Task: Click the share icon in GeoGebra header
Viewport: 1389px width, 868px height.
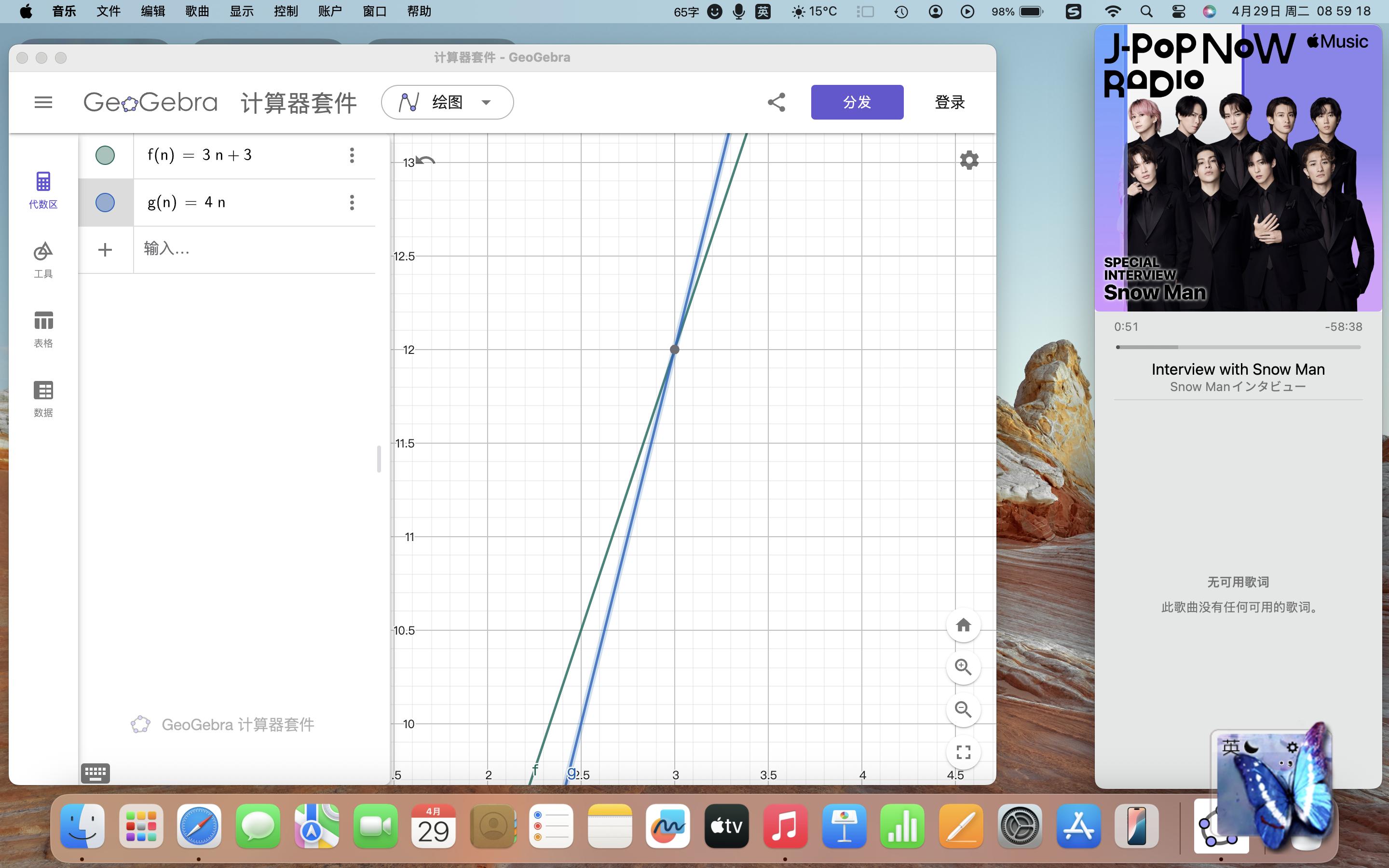Action: tap(776, 102)
